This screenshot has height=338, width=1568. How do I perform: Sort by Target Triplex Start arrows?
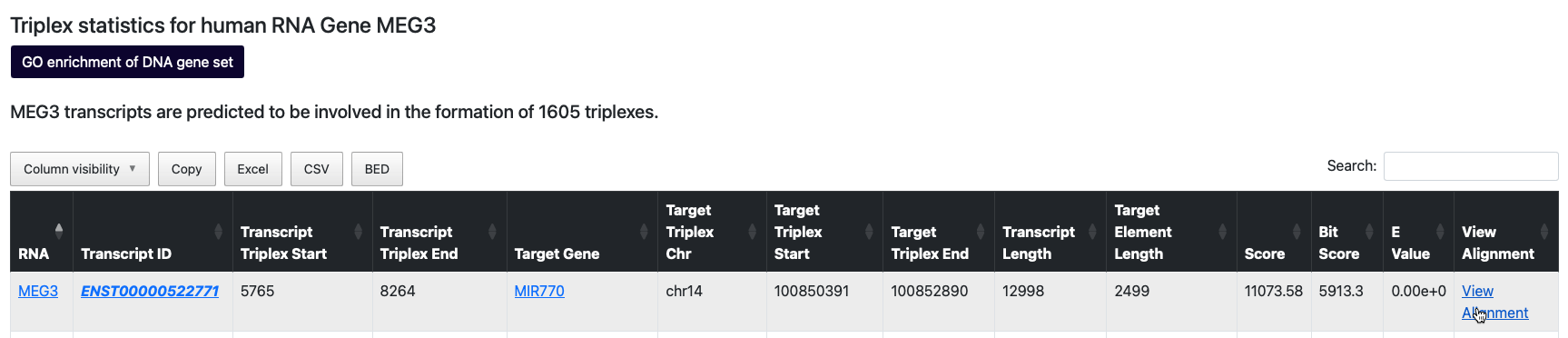coord(869,231)
